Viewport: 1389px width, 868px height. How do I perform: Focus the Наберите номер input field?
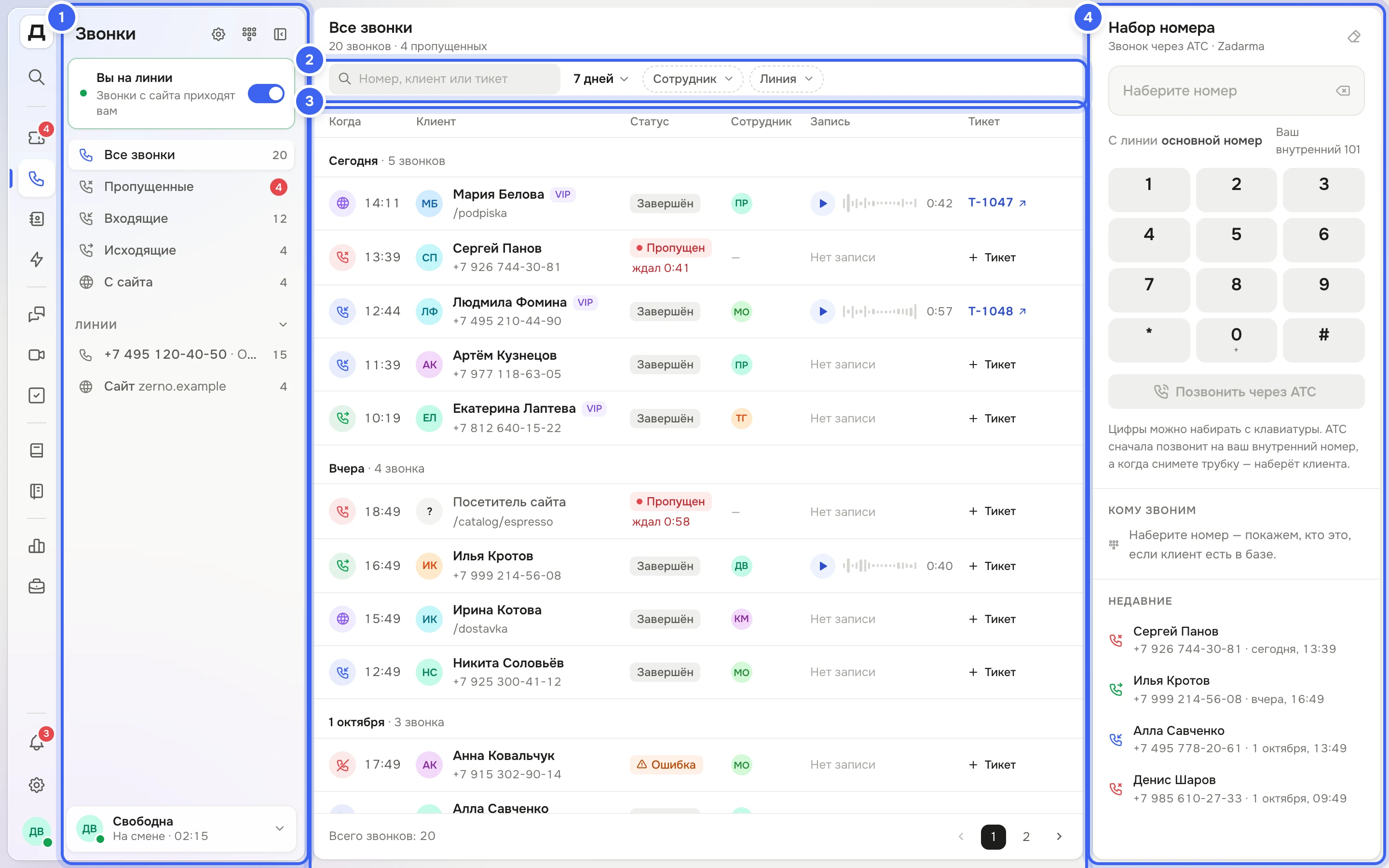click(x=1236, y=91)
